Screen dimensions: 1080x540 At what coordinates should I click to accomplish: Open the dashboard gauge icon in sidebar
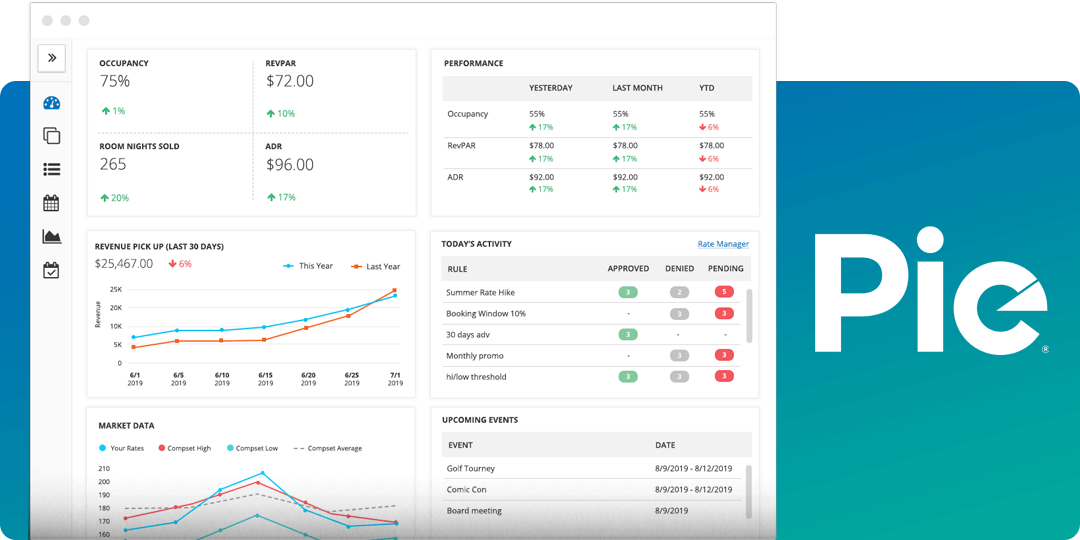[x=52, y=103]
